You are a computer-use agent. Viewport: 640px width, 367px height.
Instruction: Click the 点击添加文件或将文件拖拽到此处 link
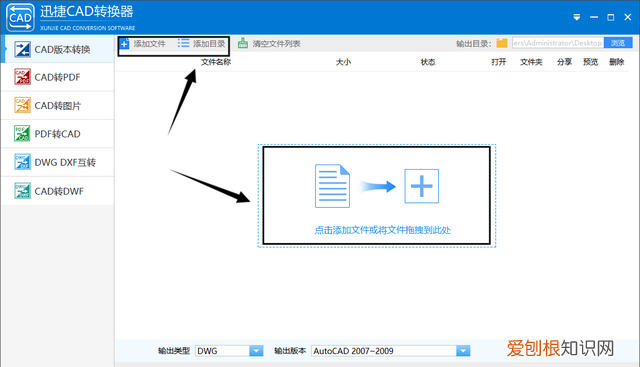click(x=382, y=230)
